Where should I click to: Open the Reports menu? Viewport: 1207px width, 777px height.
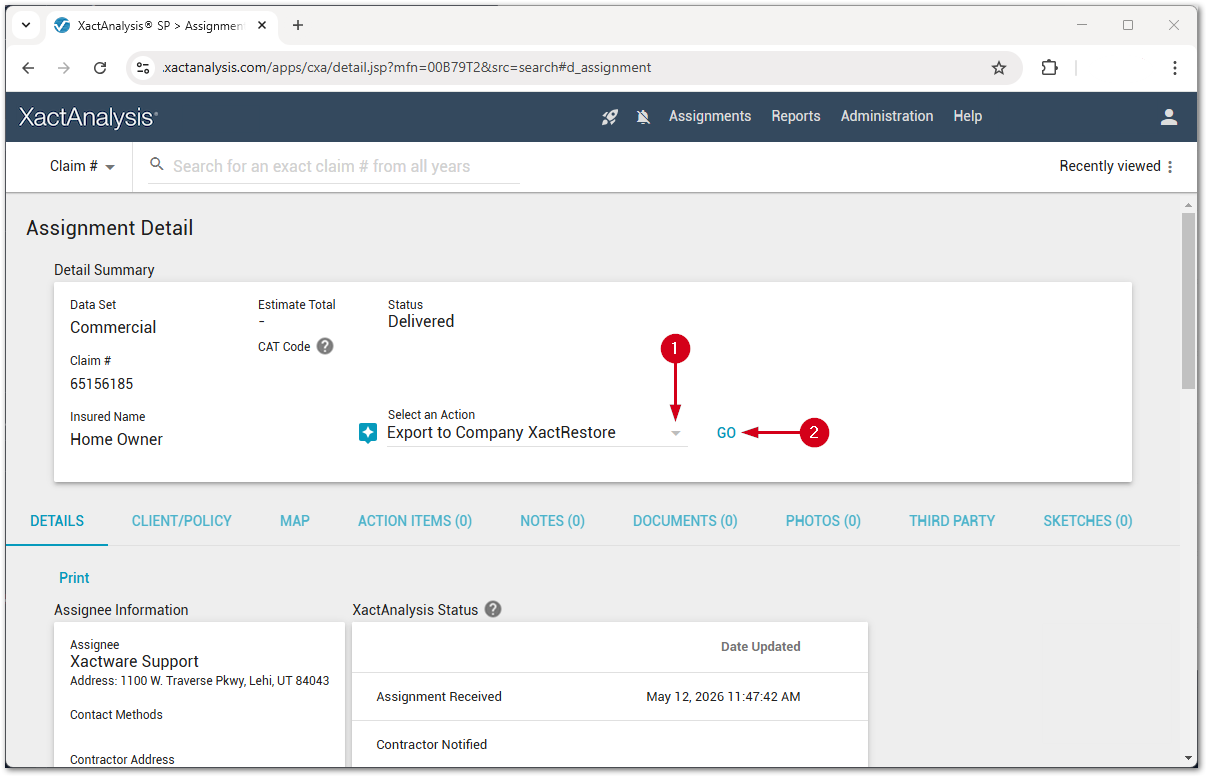(796, 116)
